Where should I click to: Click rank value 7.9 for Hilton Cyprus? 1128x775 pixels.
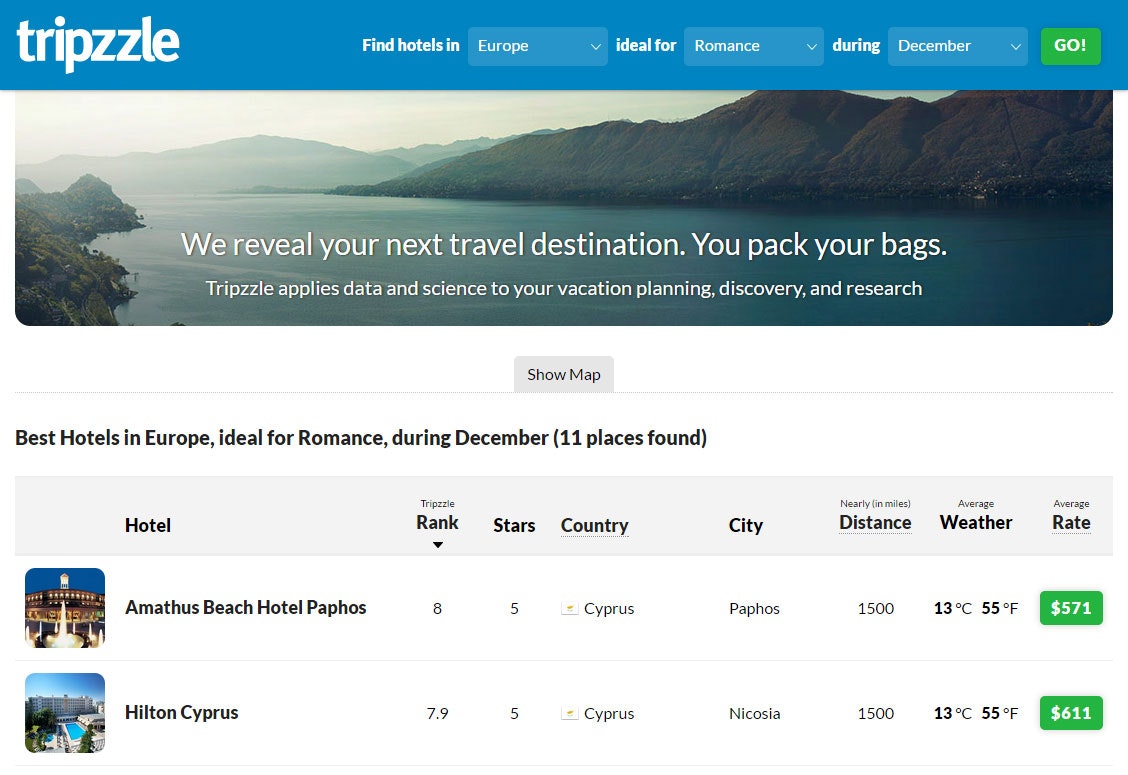point(437,714)
